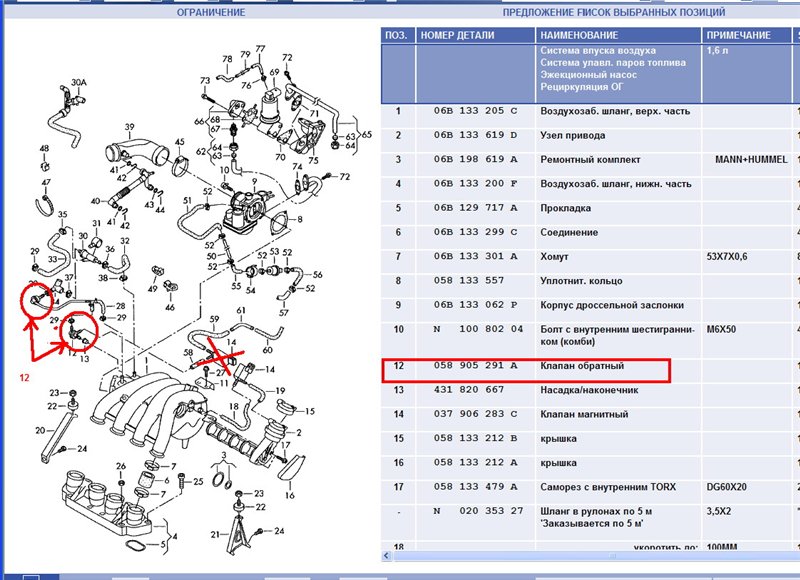Click callout 48 in the parts diagram

click(x=44, y=148)
